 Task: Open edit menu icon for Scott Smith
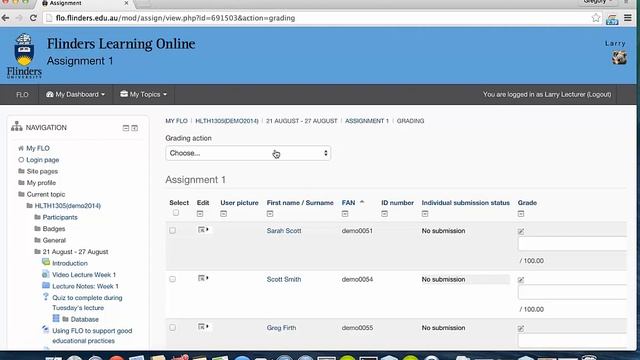coord(203,278)
